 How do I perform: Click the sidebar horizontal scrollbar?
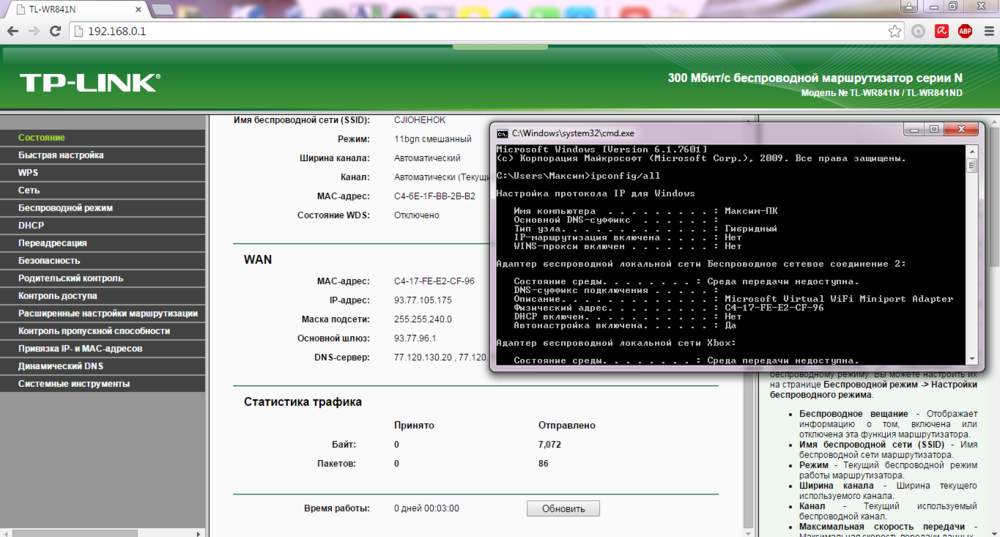(x=102, y=533)
